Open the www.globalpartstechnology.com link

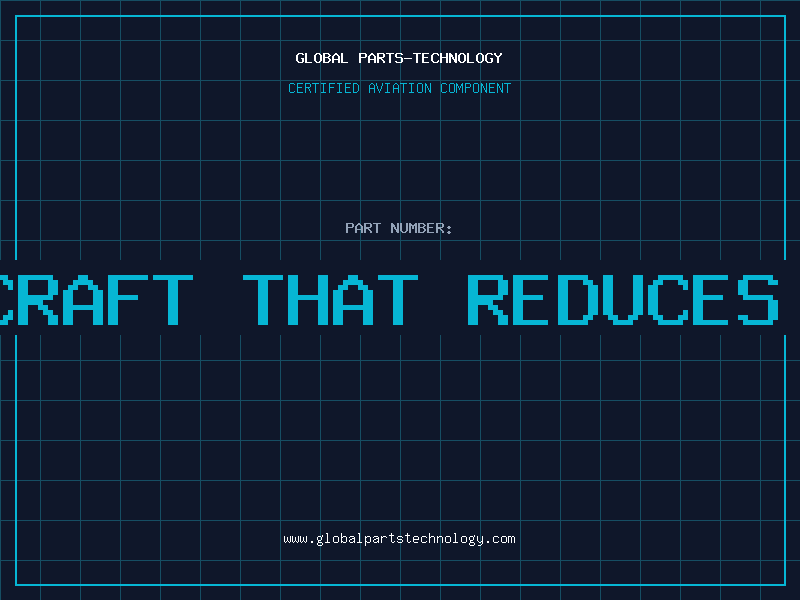coord(399,539)
